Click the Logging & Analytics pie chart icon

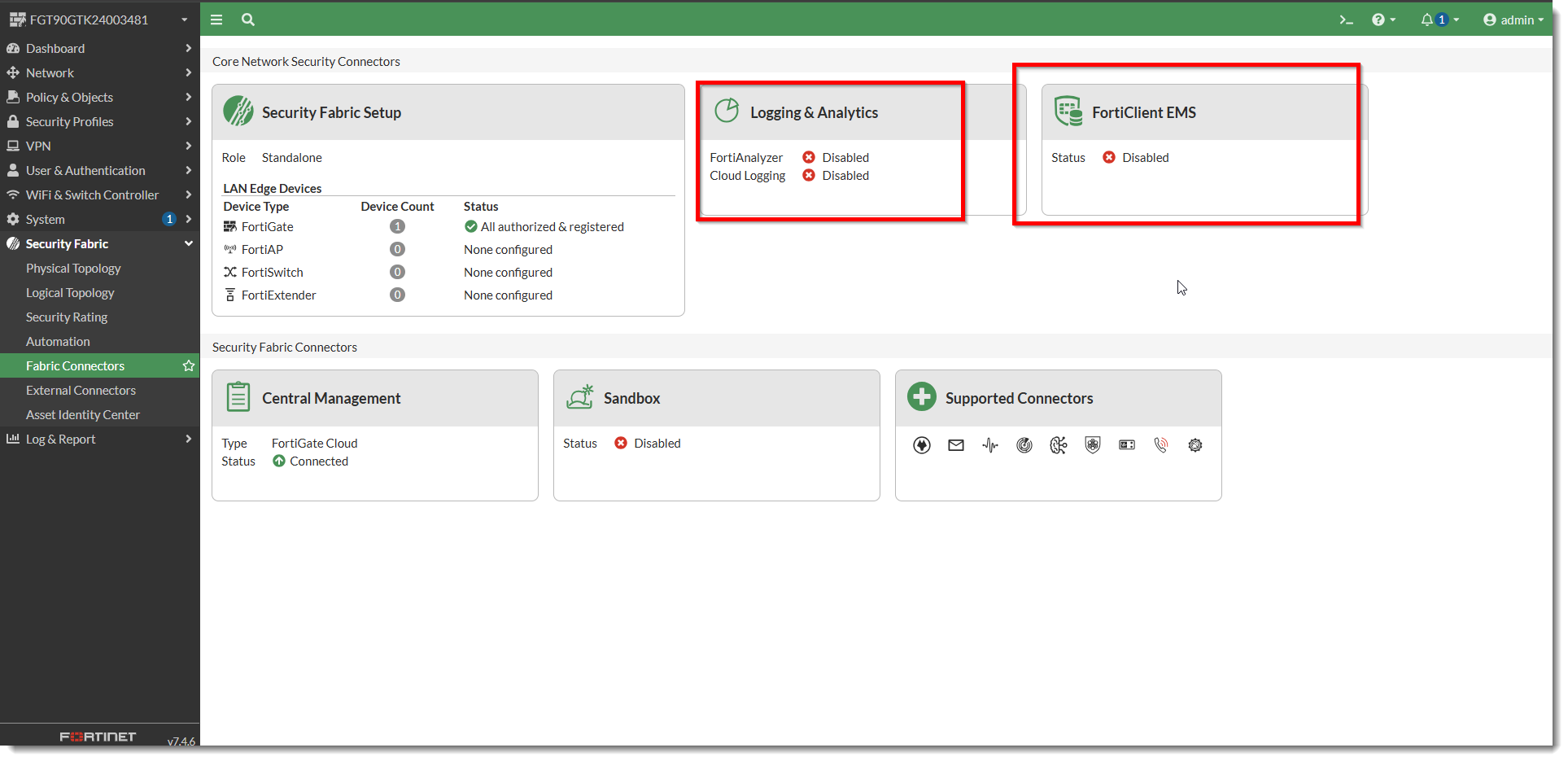coord(726,111)
